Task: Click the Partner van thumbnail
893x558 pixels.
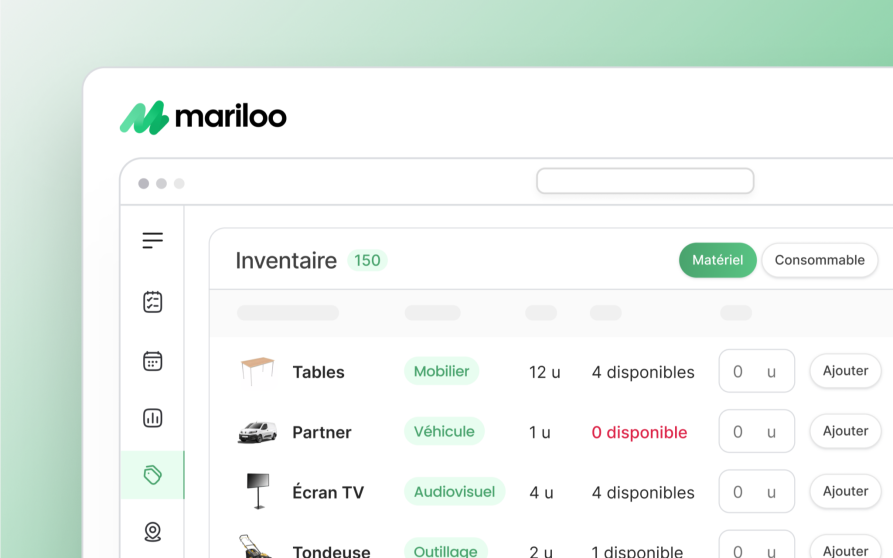Action: click(x=257, y=432)
